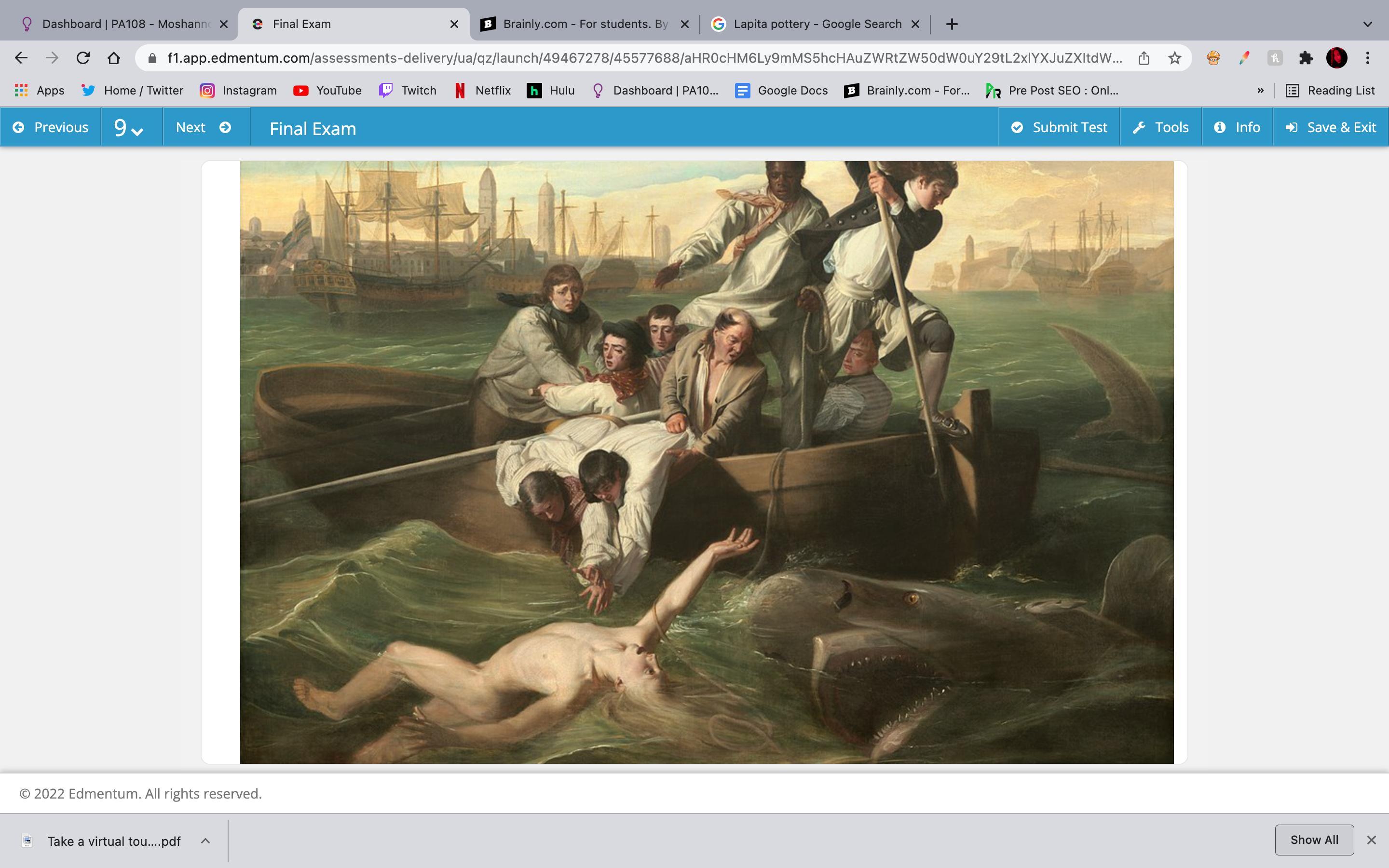The width and height of the screenshot is (1389, 868).
Task: Open the Netflix bookmark
Action: coord(483,91)
